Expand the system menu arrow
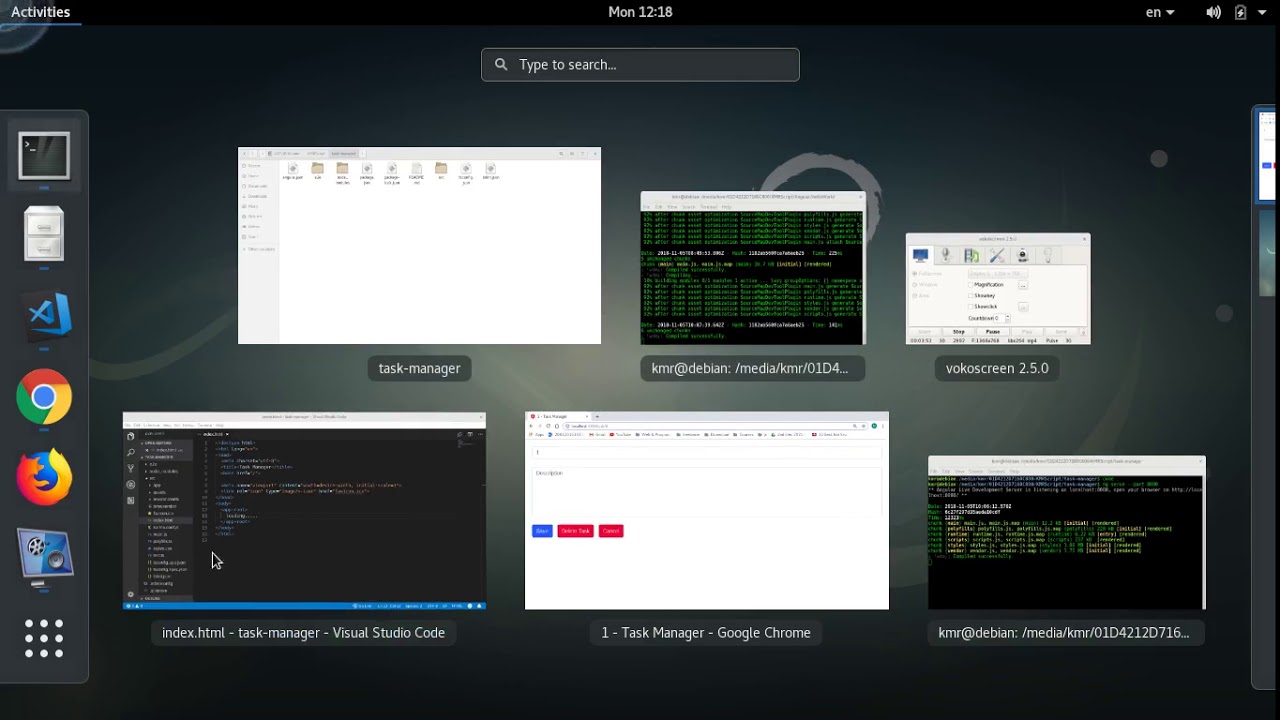The width and height of the screenshot is (1280, 720). (x=1261, y=12)
